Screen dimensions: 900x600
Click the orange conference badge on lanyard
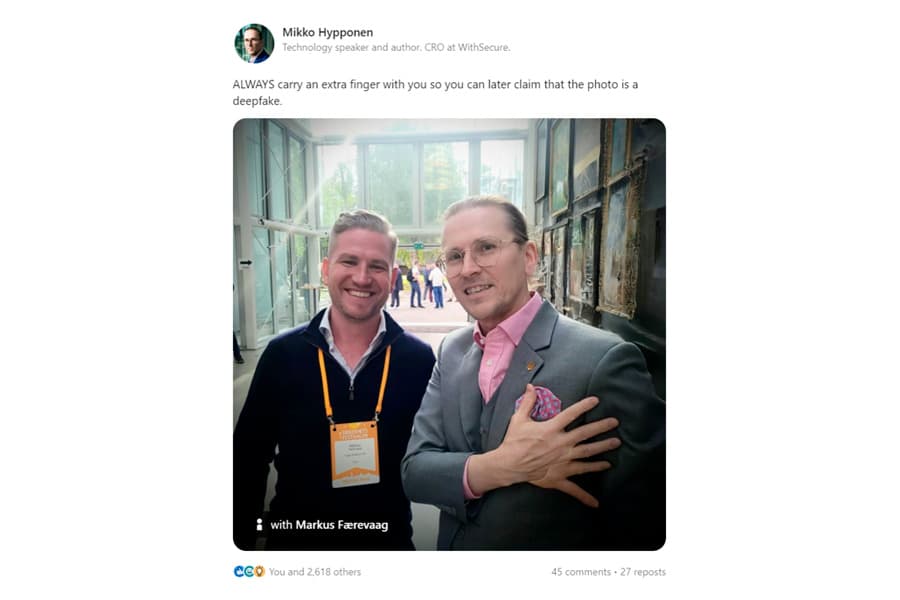[355, 455]
